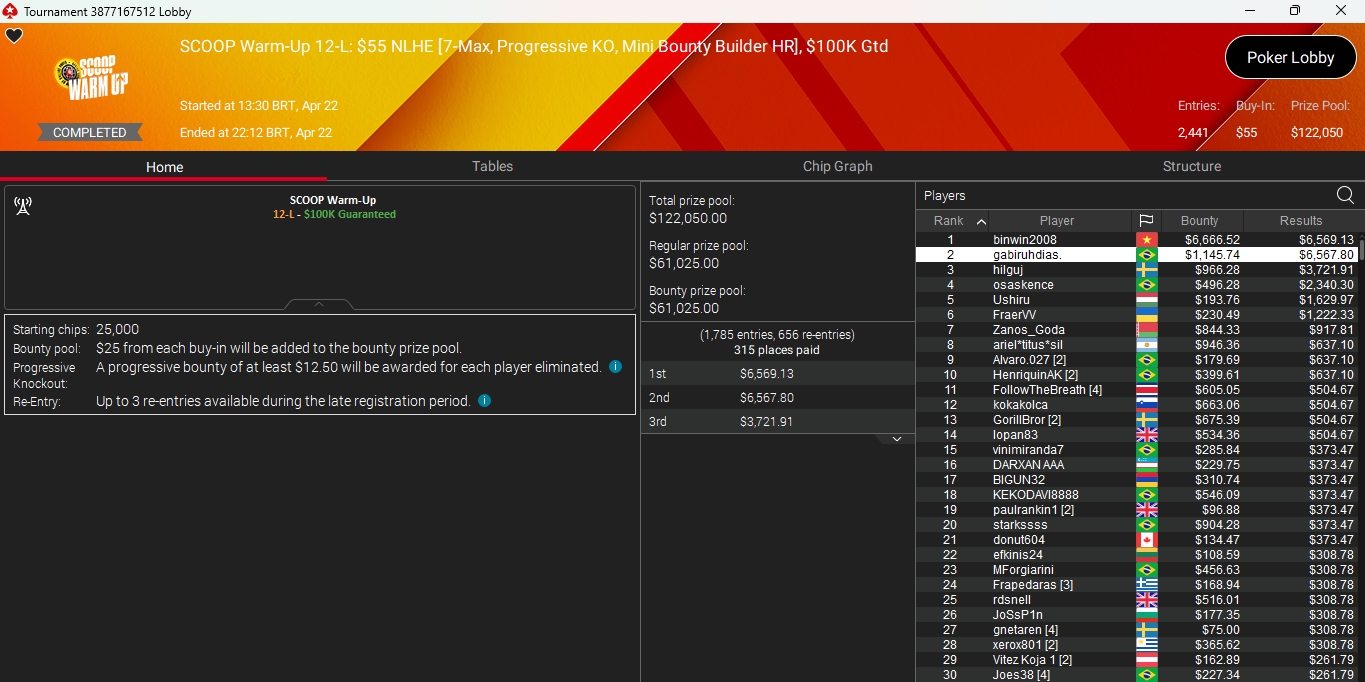Select player BIGUN32 row
Screen dimensions: 1365x682
[1137, 480]
